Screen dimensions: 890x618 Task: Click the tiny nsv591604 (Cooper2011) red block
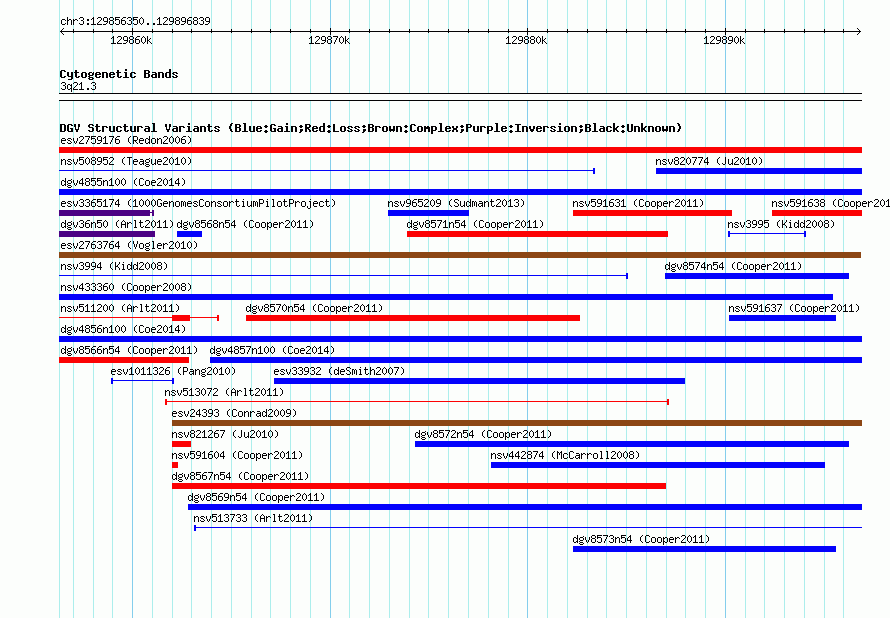[x=175, y=465]
